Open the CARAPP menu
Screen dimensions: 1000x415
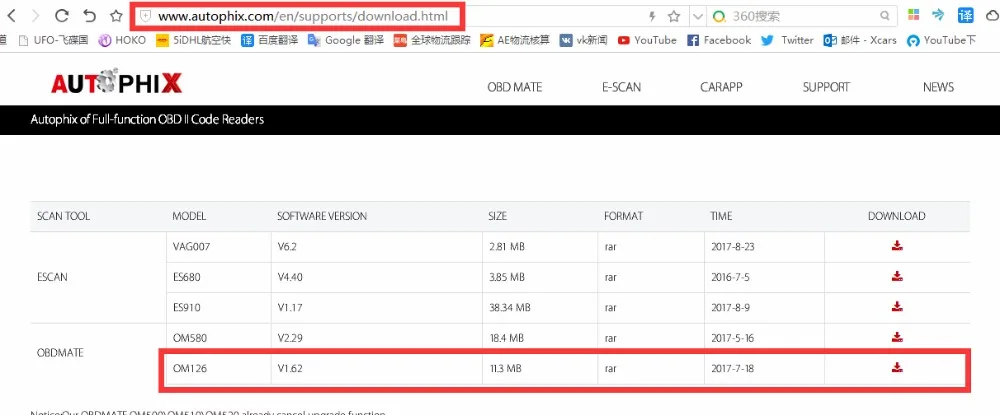tap(721, 87)
